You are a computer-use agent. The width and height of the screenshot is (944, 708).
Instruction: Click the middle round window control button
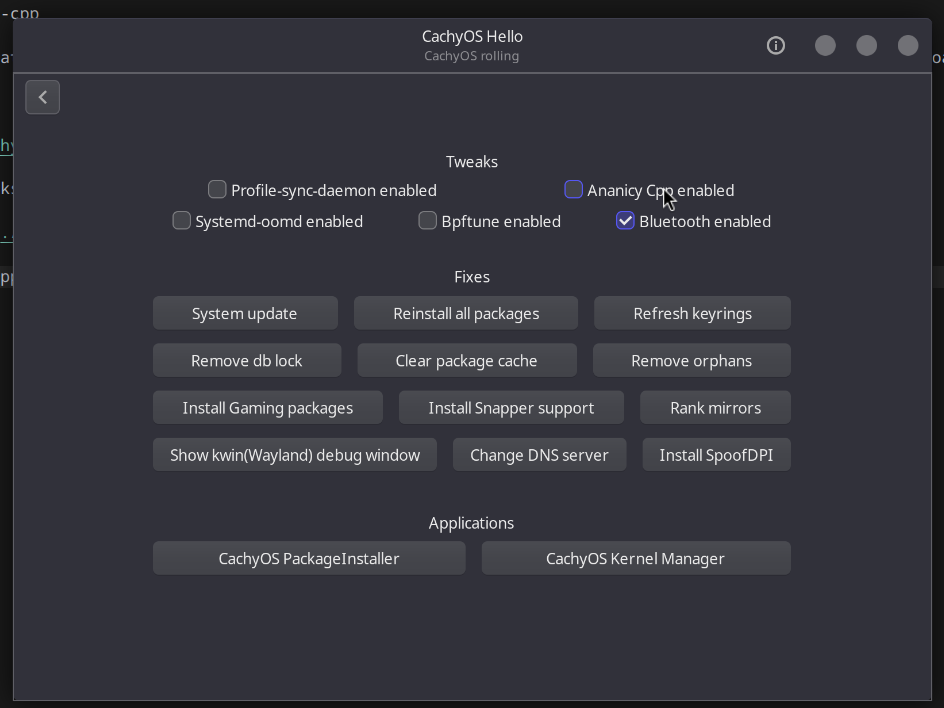867,46
